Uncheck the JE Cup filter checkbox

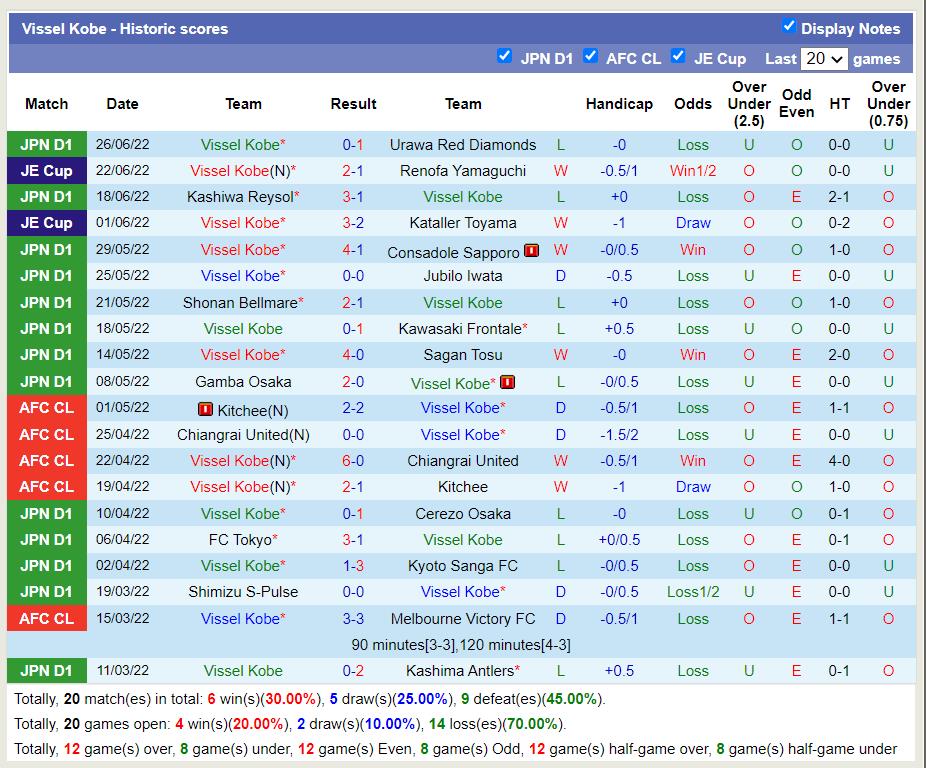(678, 56)
